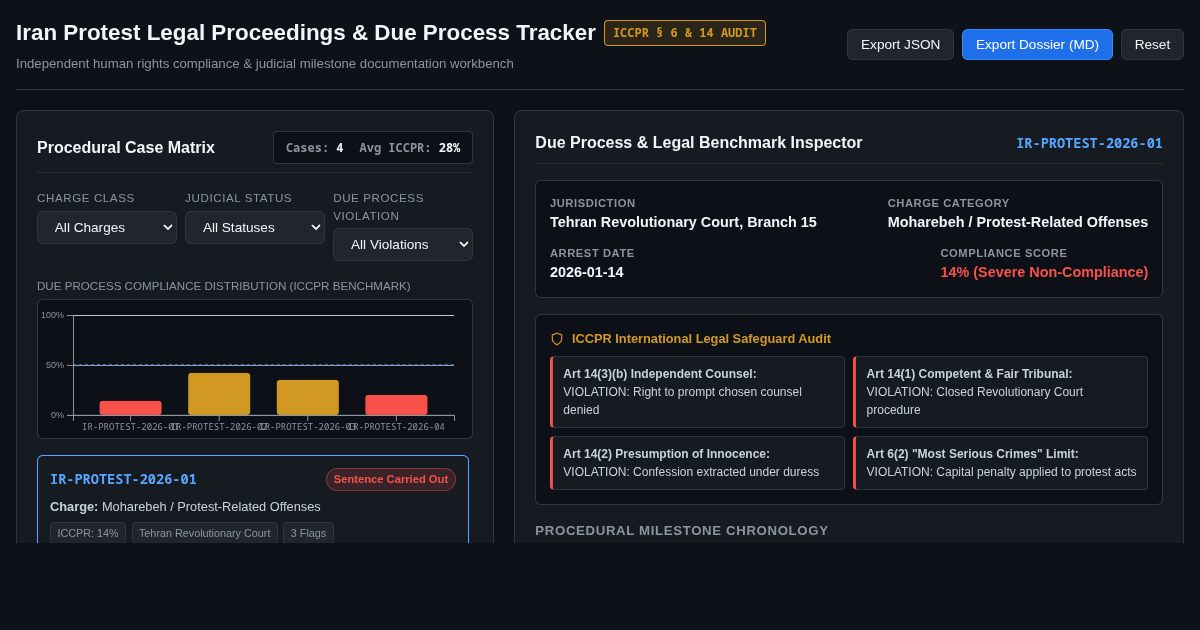Select the red bar for IR-PROTEST-2026-01 in chart
This screenshot has height=630, width=1200.
(x=130, y=408)
